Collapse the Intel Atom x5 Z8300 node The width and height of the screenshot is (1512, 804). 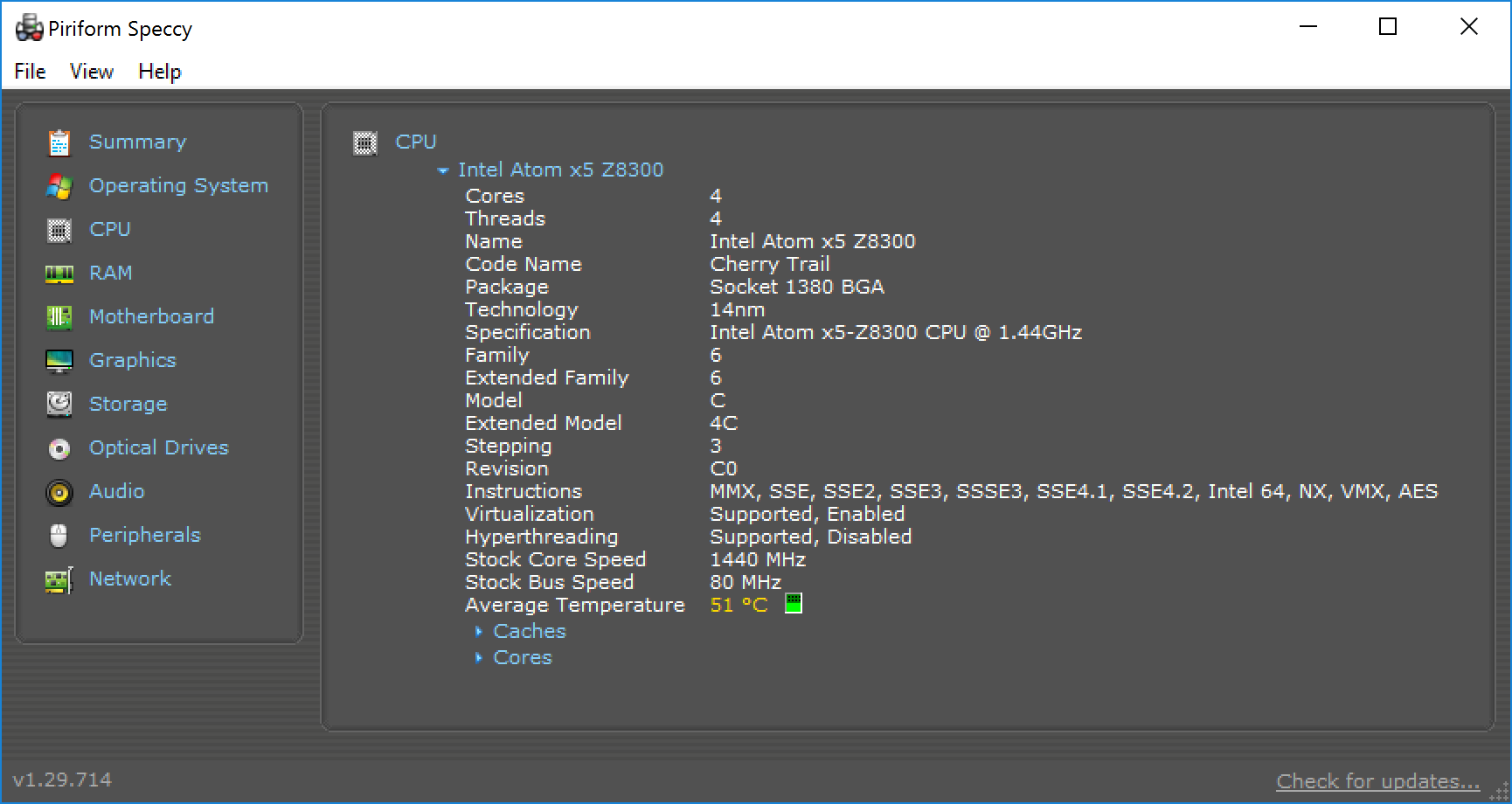click(x=443, y=170)
